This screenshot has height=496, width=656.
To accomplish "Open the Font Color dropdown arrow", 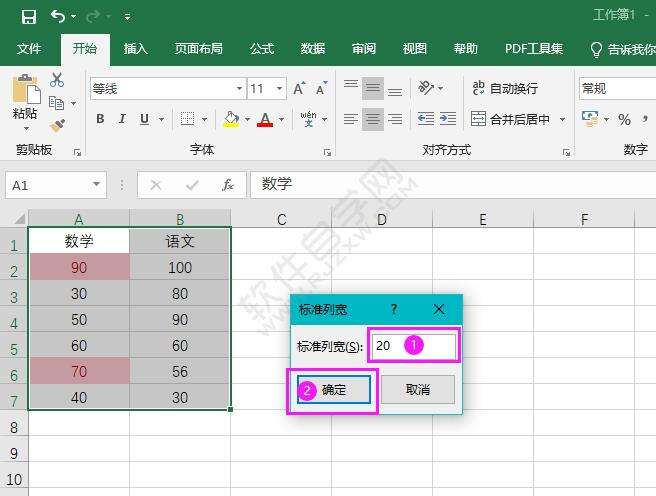I will pos(282,120).
